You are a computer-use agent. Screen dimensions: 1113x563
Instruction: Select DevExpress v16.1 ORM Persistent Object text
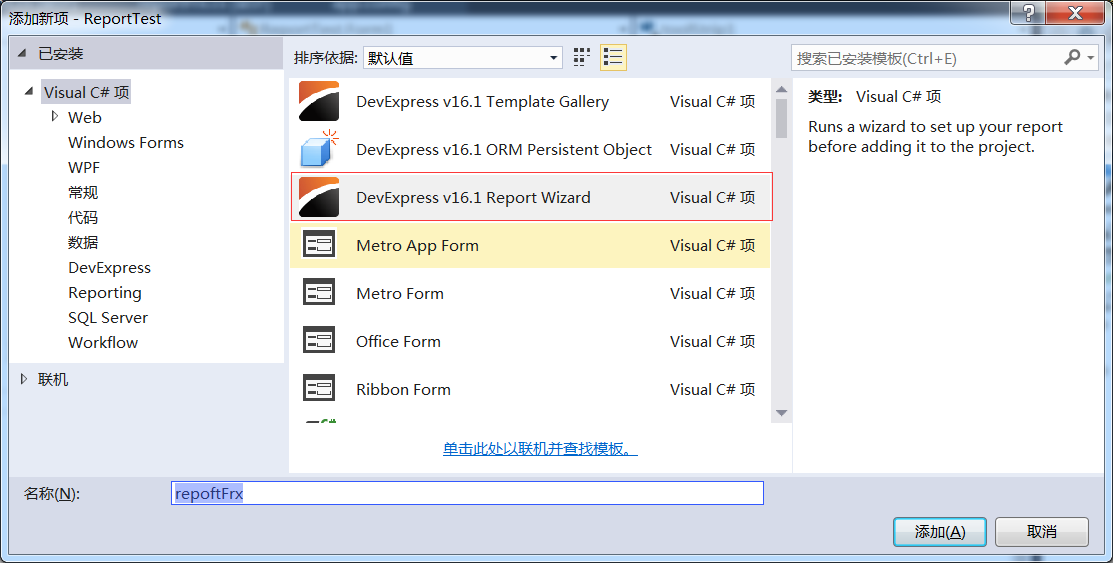pos(504,150)
